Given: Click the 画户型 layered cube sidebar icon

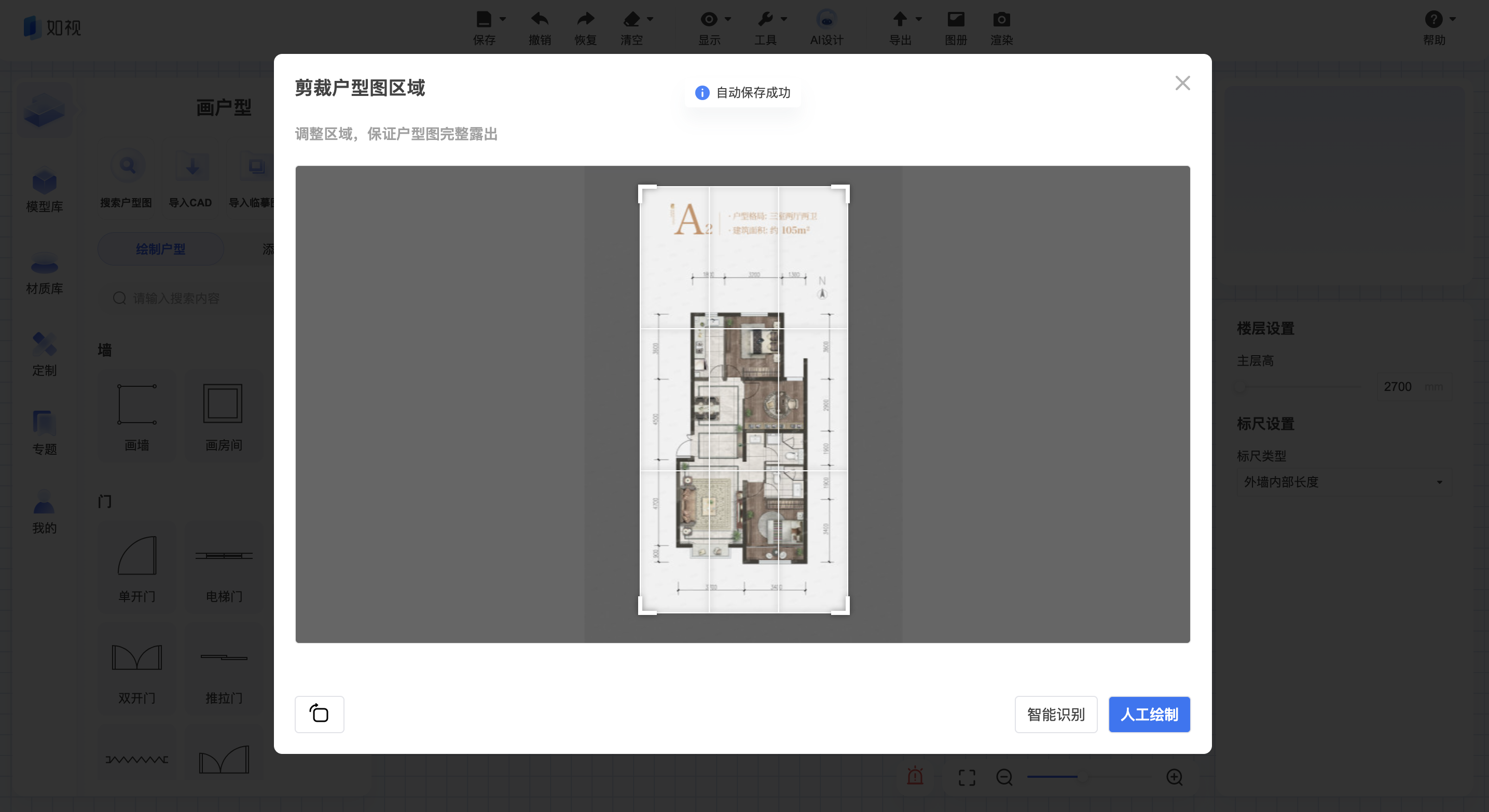Looking at the screenshot, I should tap(45, 109).
